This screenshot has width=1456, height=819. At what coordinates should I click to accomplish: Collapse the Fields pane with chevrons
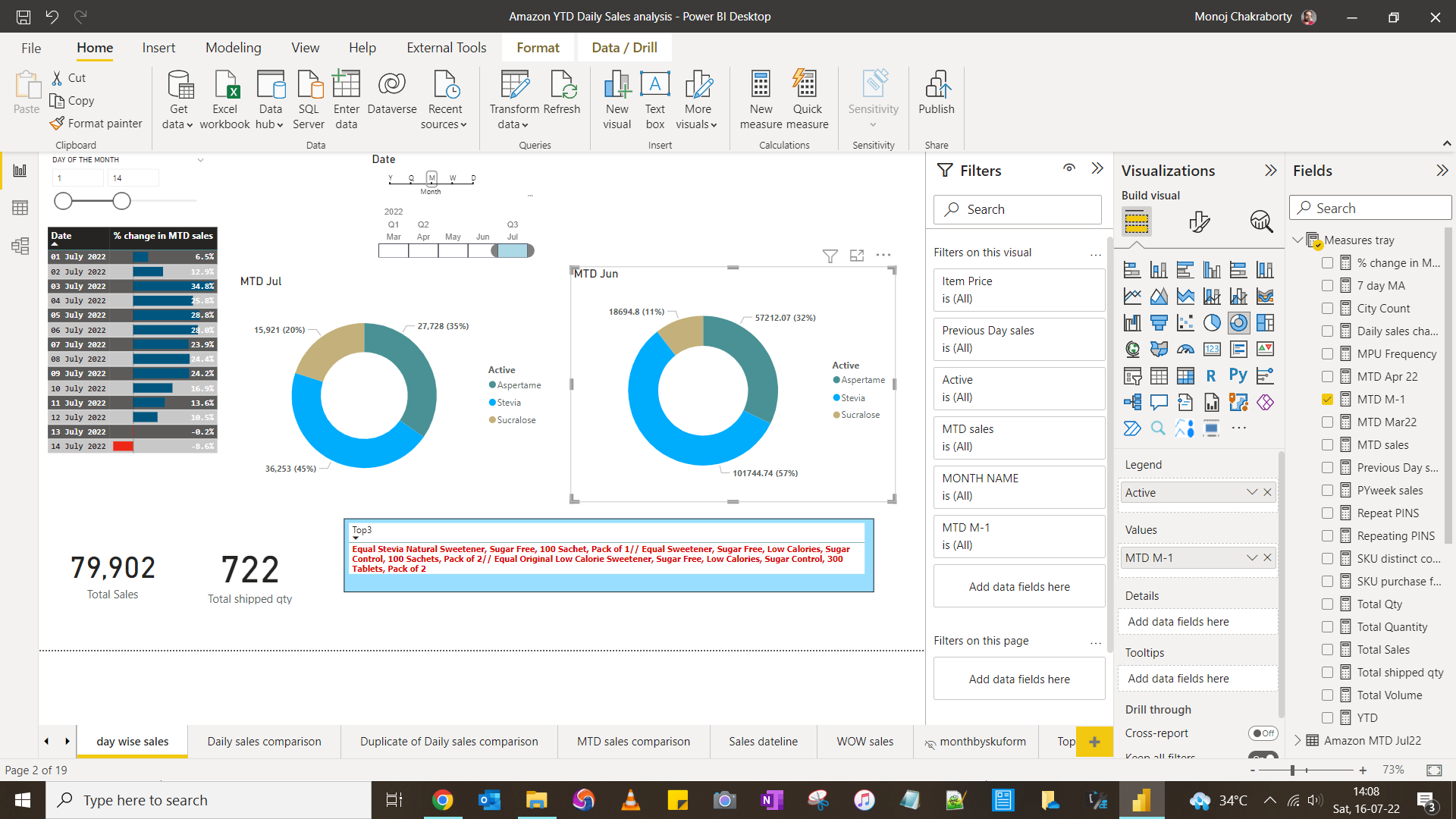click(x=1442, y=171)
